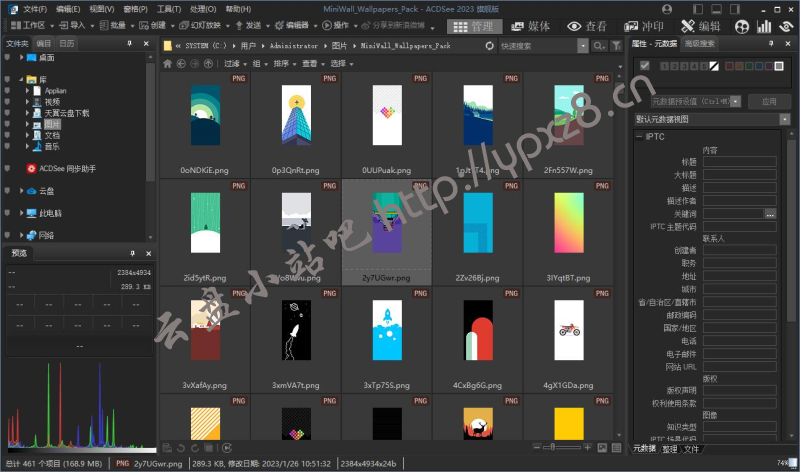Toggle the tagged checkbox in properties
Viewport: 800px width, 472px height.
[x=644, y=65]
